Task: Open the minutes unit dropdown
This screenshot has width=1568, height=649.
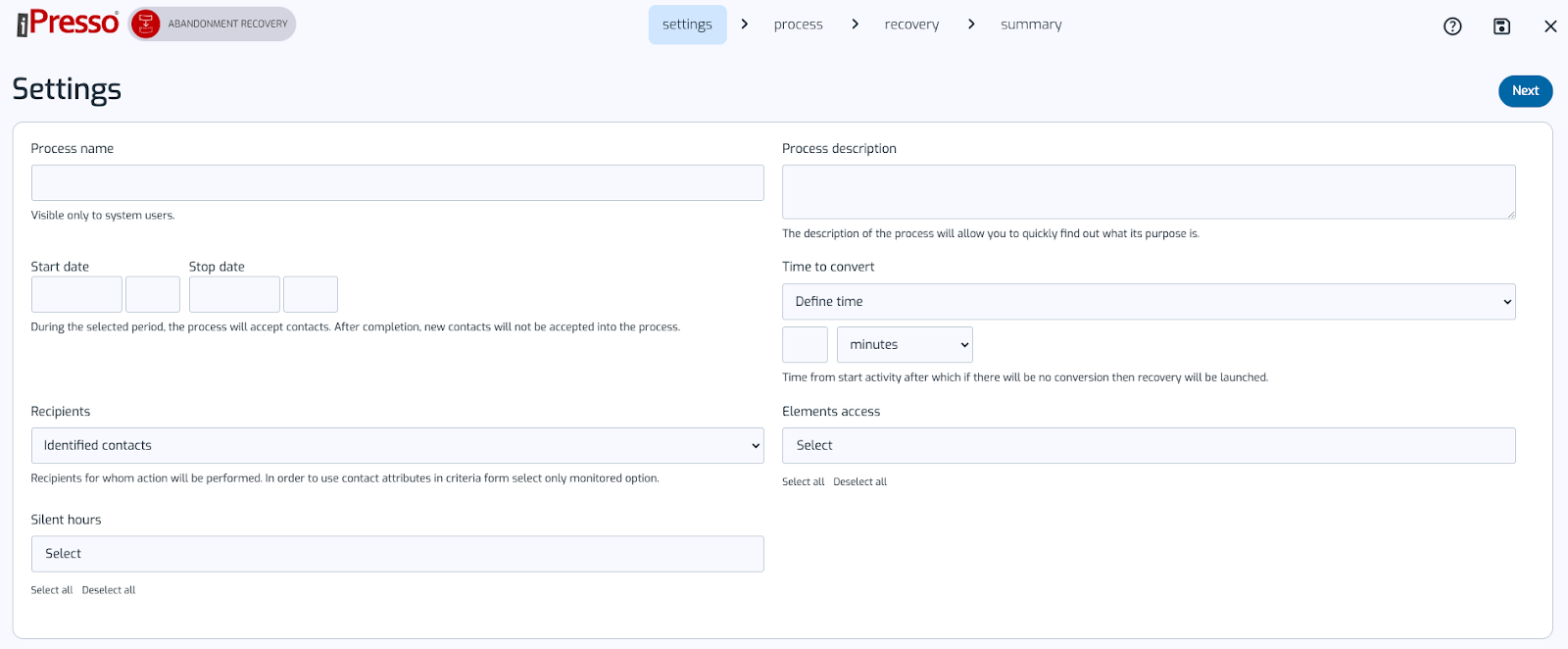Action: 905,345
